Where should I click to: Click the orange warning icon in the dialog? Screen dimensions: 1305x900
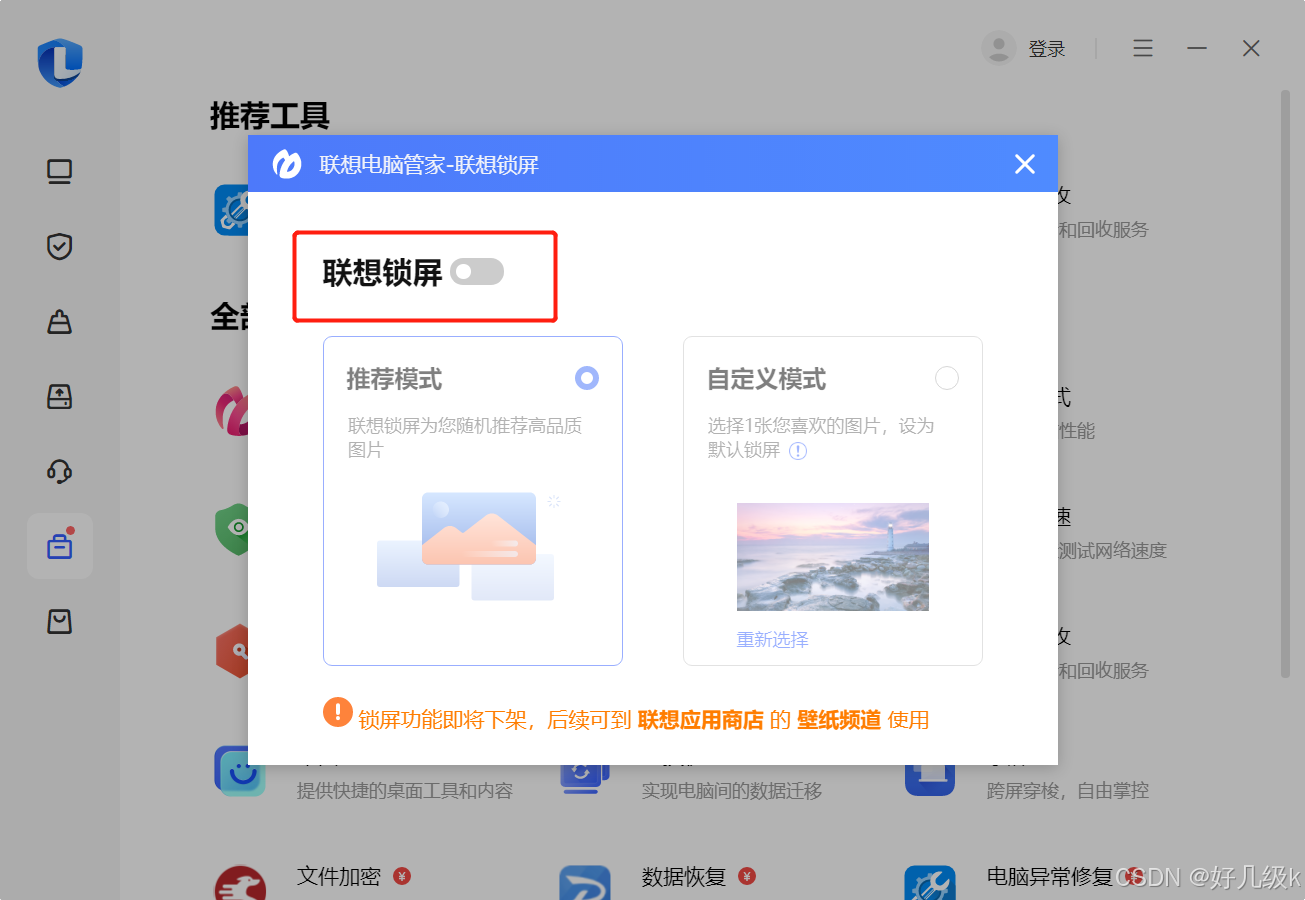pos(338,712)
